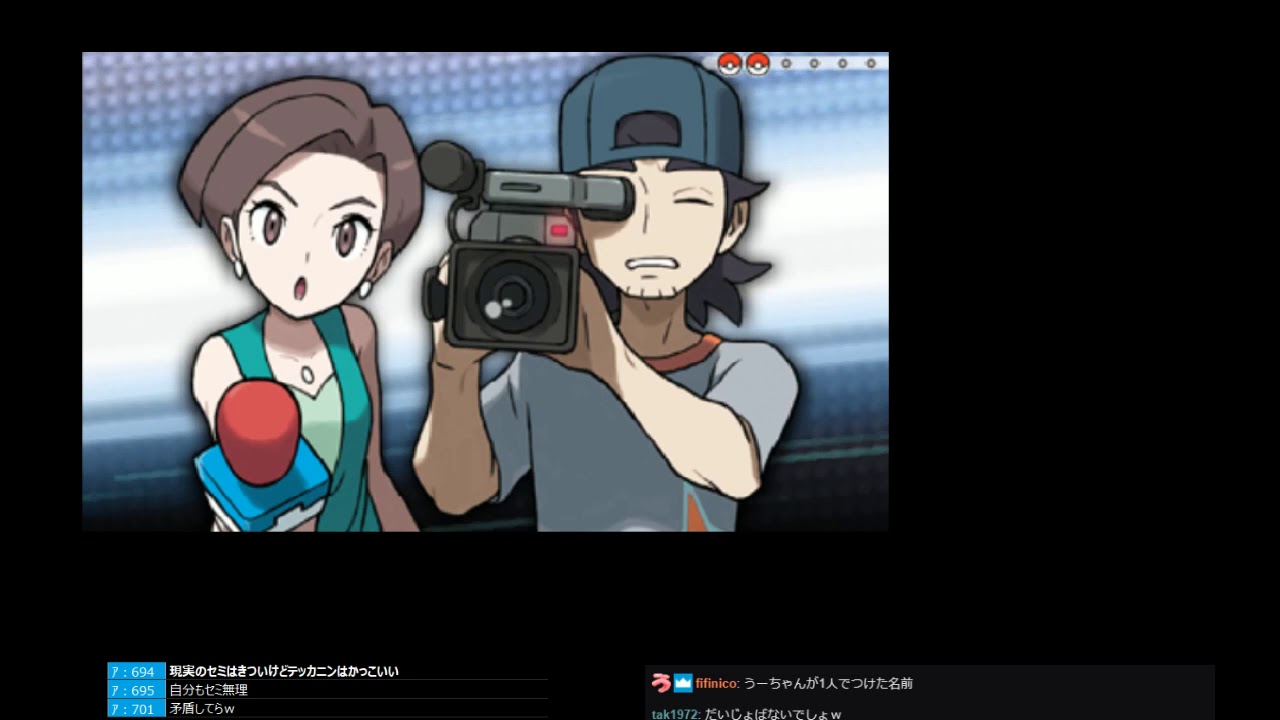Click the first empty party slot dot
This screenshot has height=720, width=1280.
(x=786, y=64)
